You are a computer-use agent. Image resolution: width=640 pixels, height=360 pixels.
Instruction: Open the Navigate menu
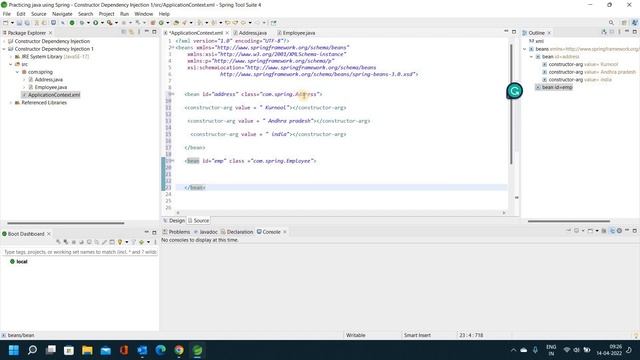(x=62, y=14)
